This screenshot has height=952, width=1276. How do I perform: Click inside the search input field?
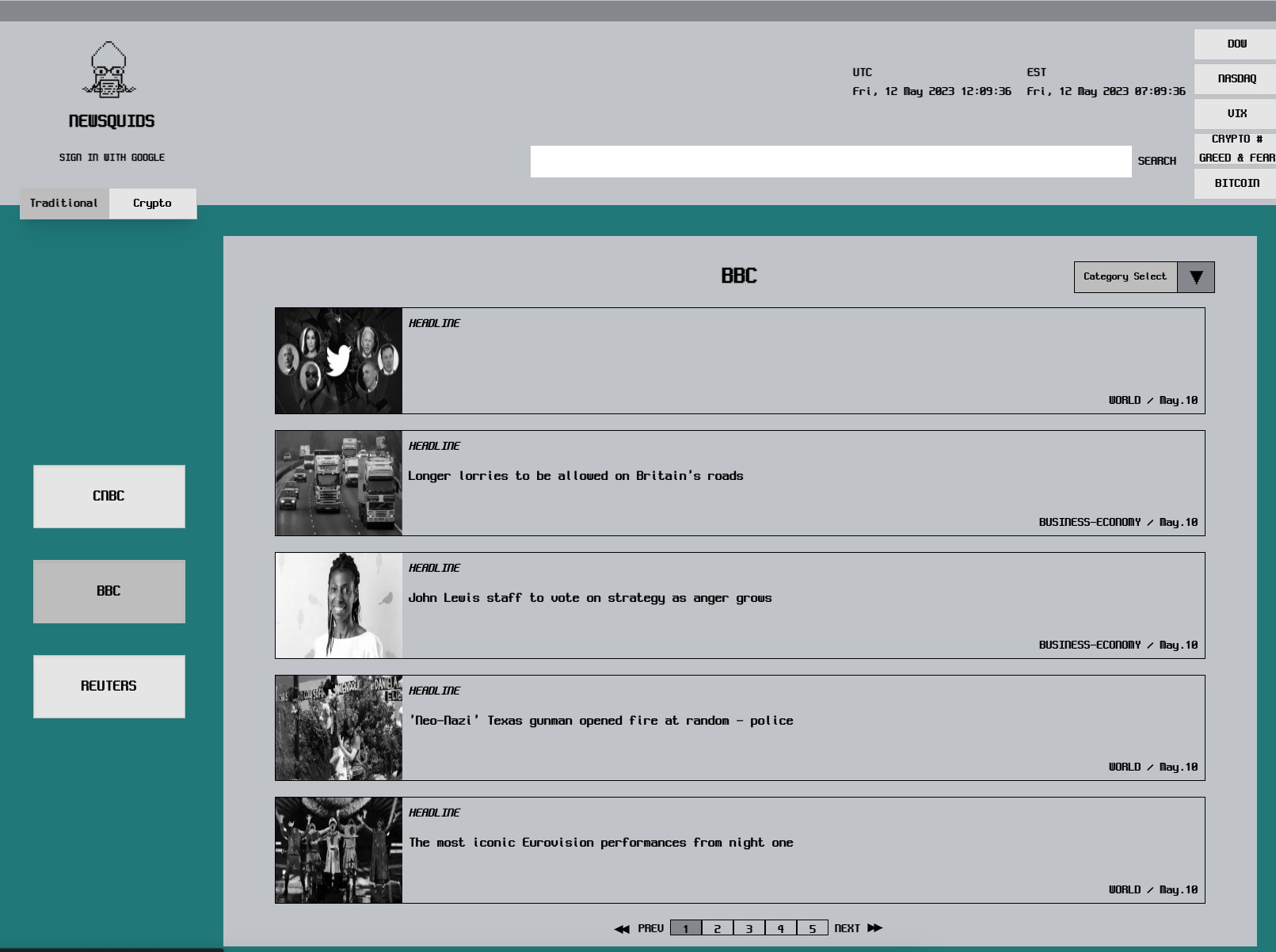[x=830, y=162]
